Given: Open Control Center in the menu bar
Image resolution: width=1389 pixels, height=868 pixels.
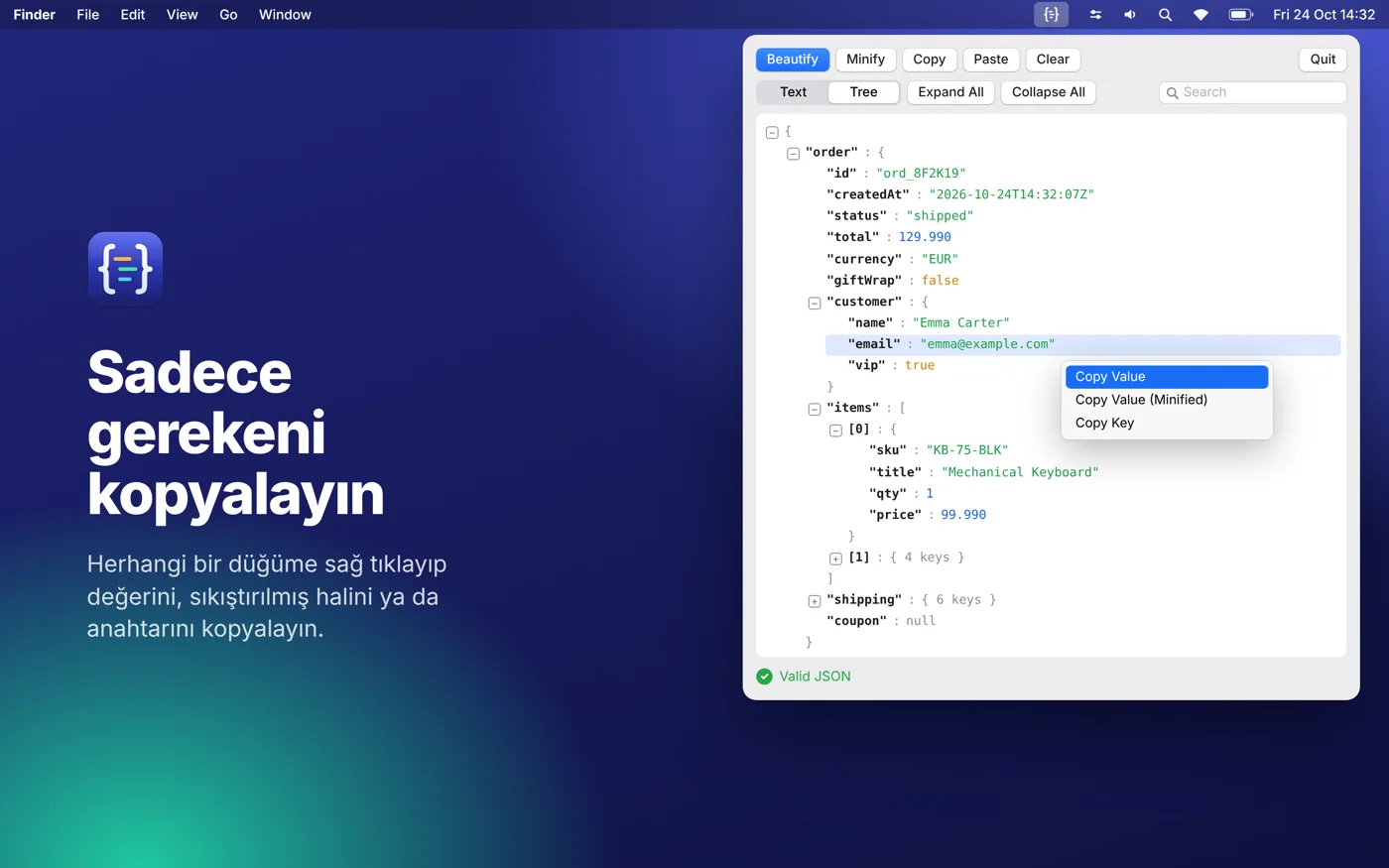Looking at the screenshot, I should point(1095,15).
